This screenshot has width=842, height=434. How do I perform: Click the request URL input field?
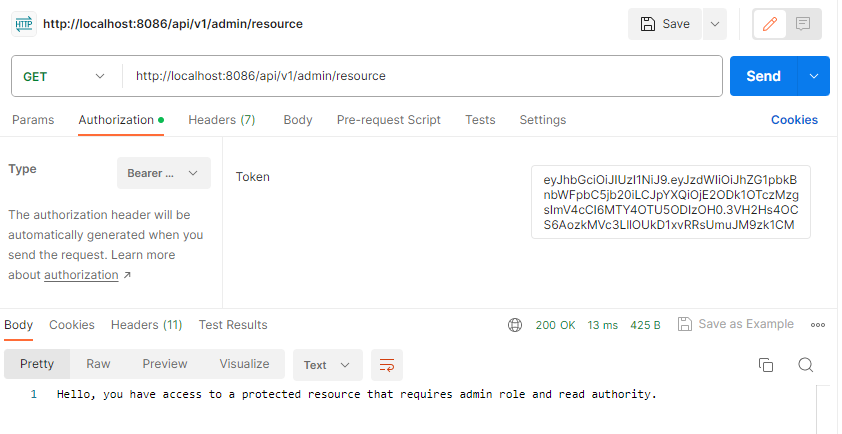(422, 76)
